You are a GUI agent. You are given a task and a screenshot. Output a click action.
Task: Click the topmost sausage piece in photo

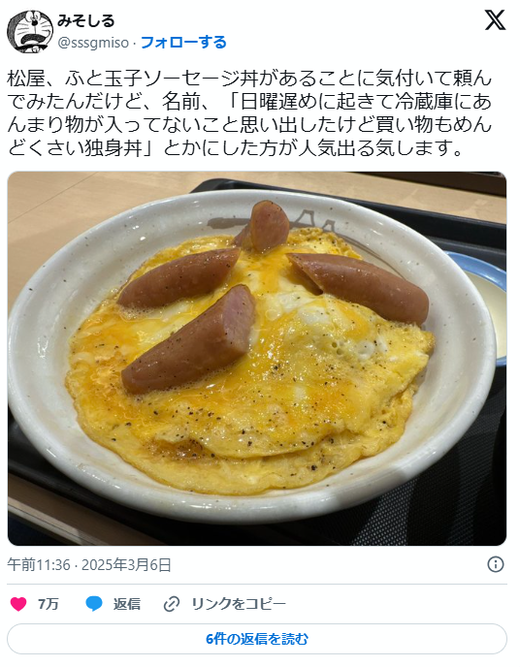coord(265,227)
